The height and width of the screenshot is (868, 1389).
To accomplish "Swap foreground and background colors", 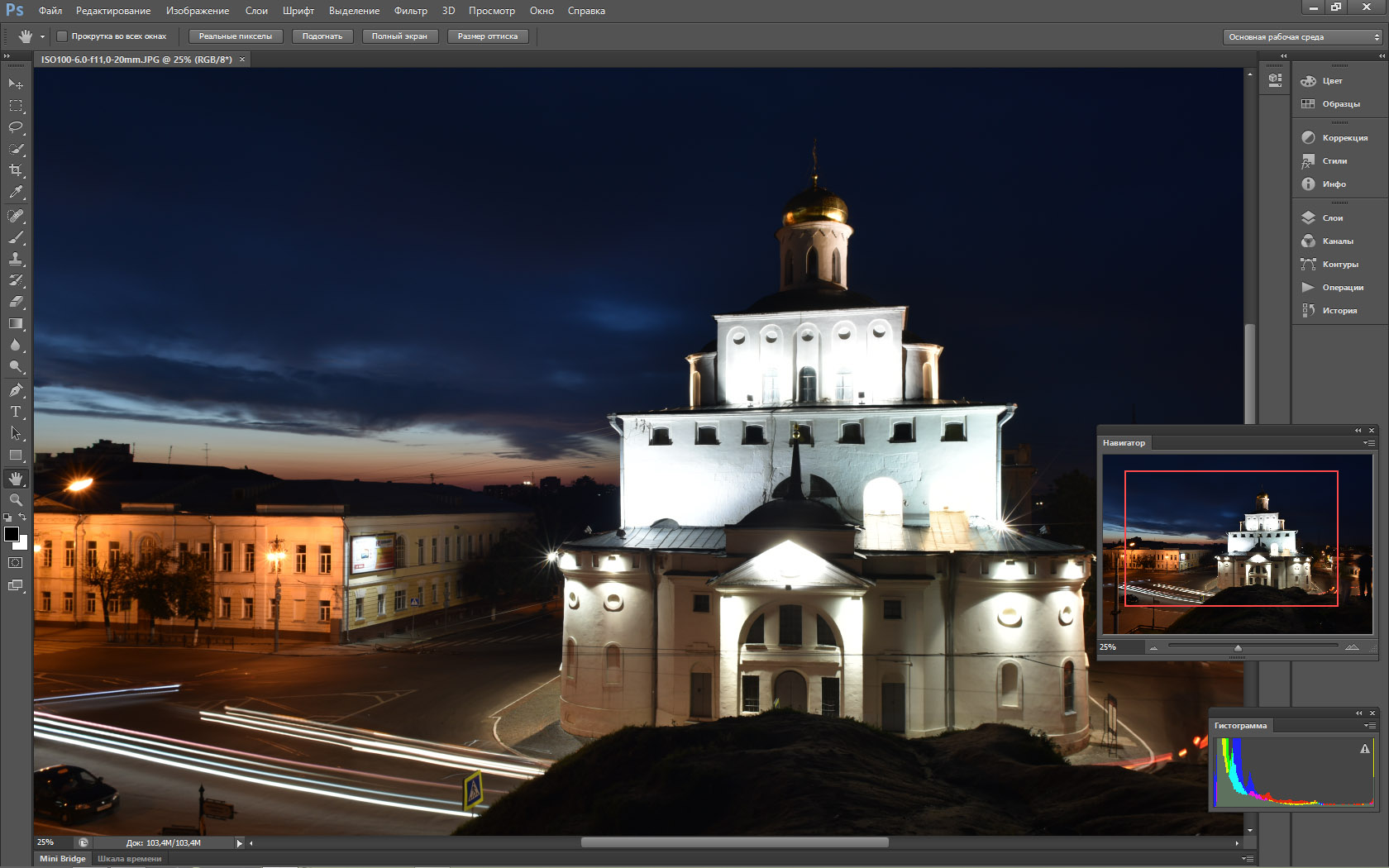I will click(23, 517).
